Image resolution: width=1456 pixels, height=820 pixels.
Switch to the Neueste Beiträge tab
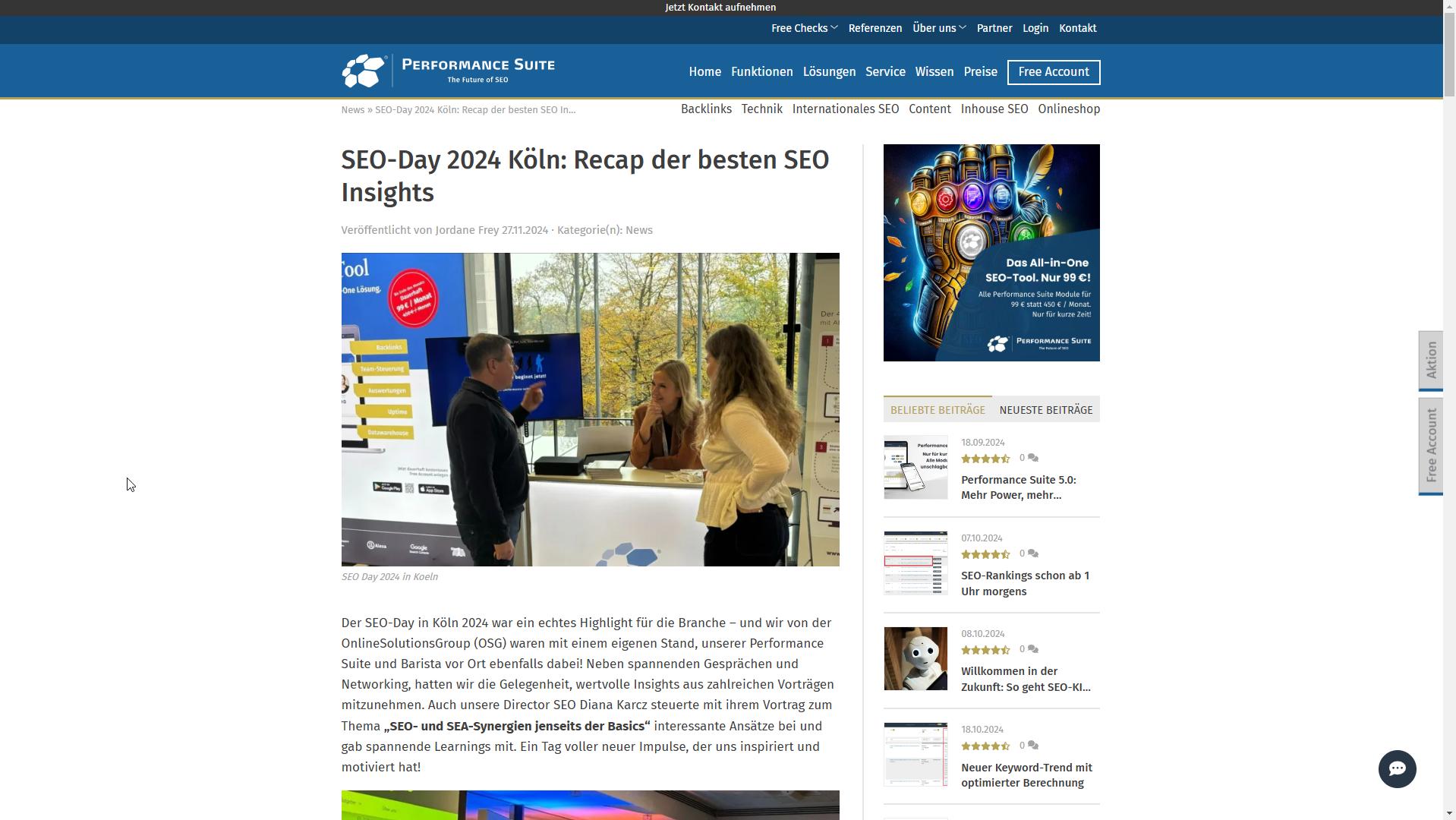click(1046, 409)
